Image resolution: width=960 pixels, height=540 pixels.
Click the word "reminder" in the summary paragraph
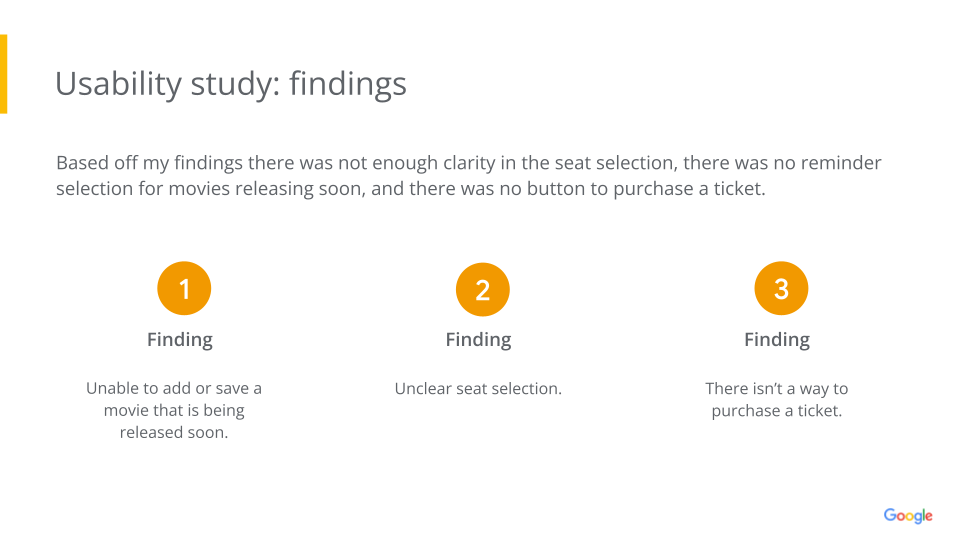coord(837,163)
